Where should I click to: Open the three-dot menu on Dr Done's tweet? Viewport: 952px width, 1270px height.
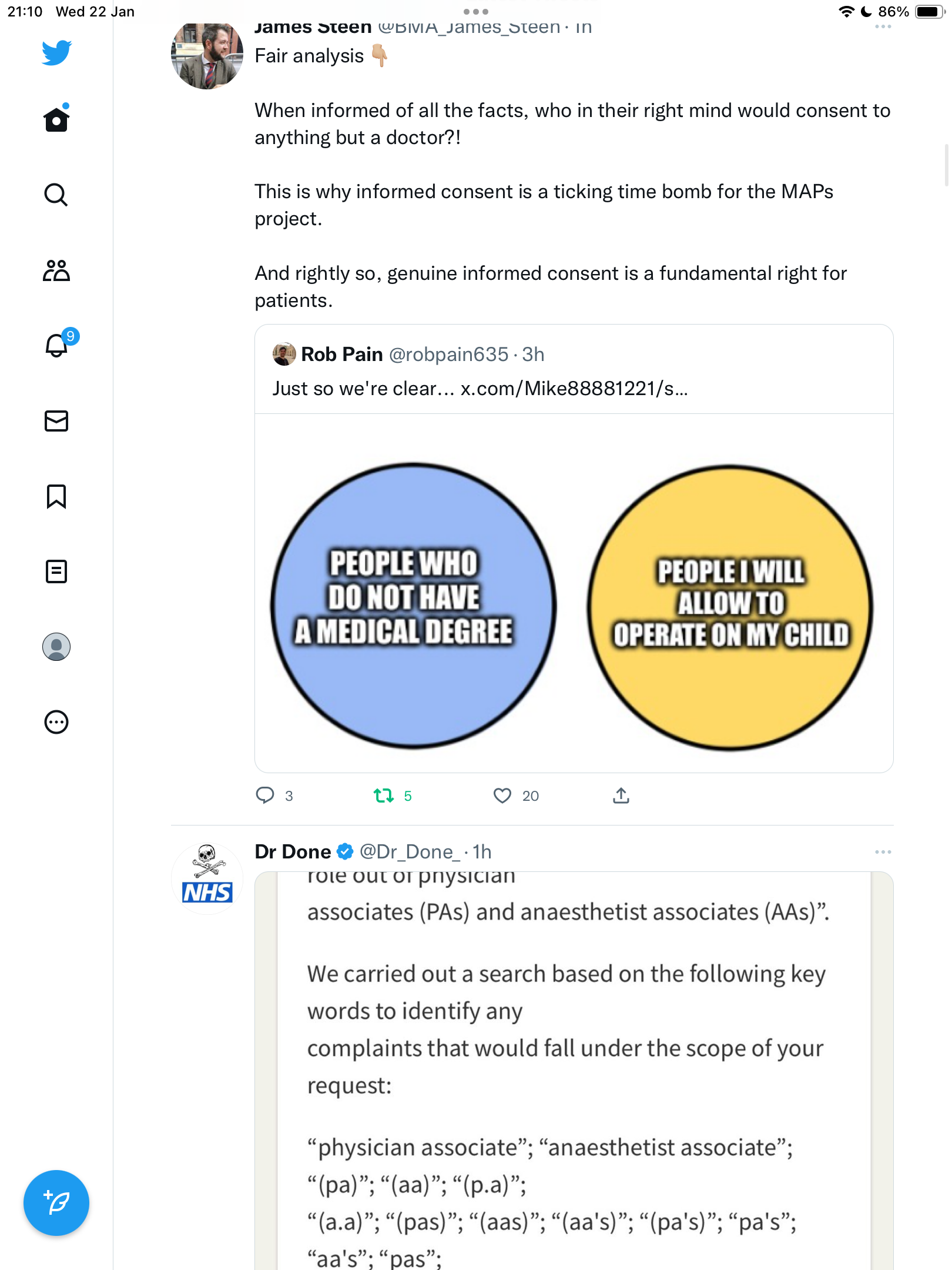[x=883, y=852]
